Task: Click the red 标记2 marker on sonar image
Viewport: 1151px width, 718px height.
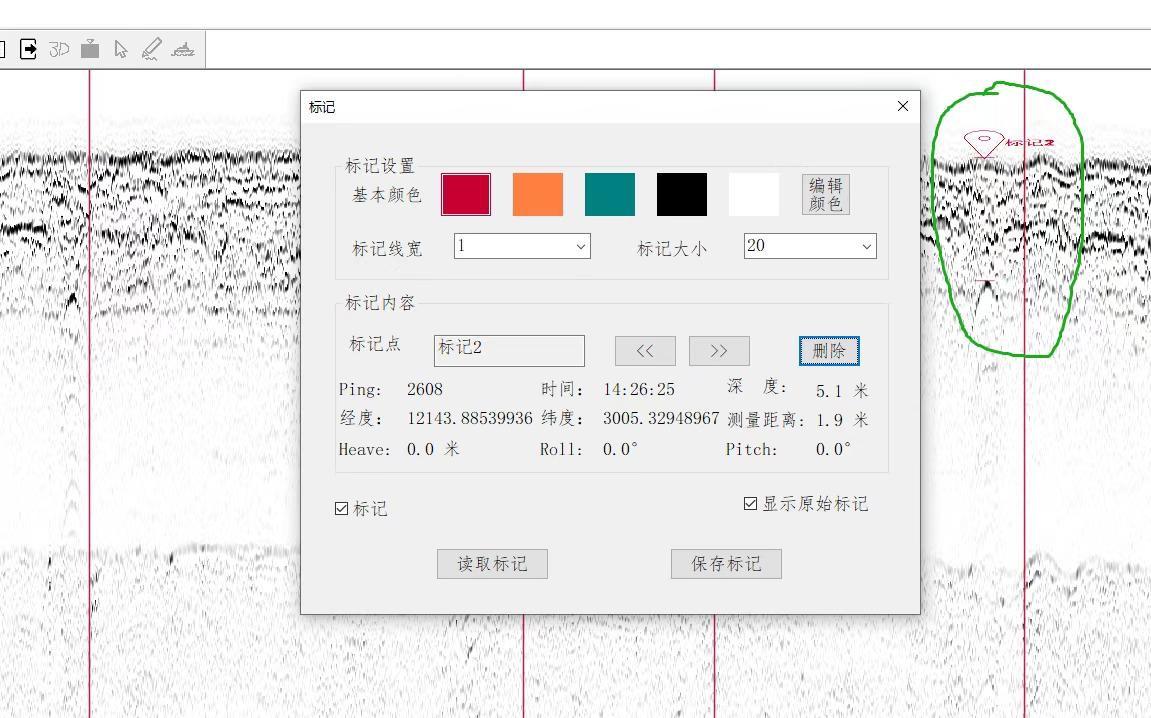Action: [x=984, y=143]
